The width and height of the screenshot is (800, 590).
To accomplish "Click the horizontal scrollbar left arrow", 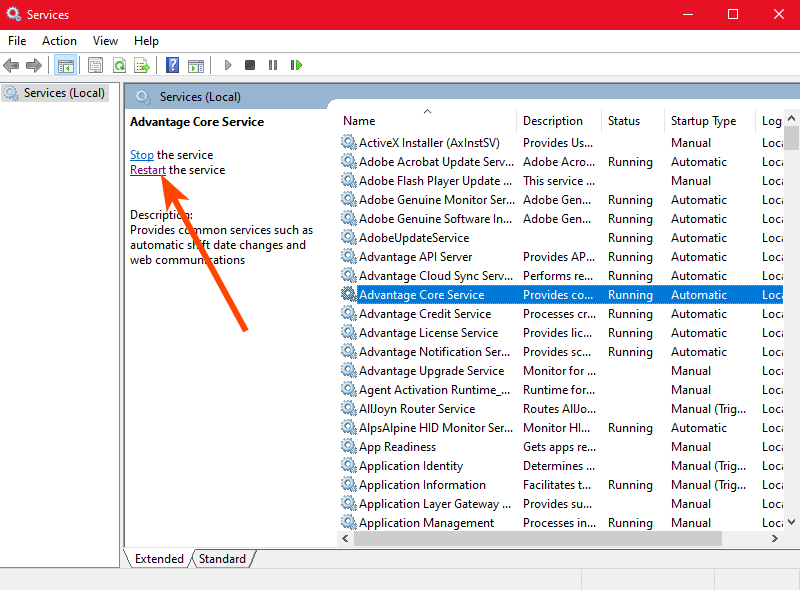I will 345,538.
